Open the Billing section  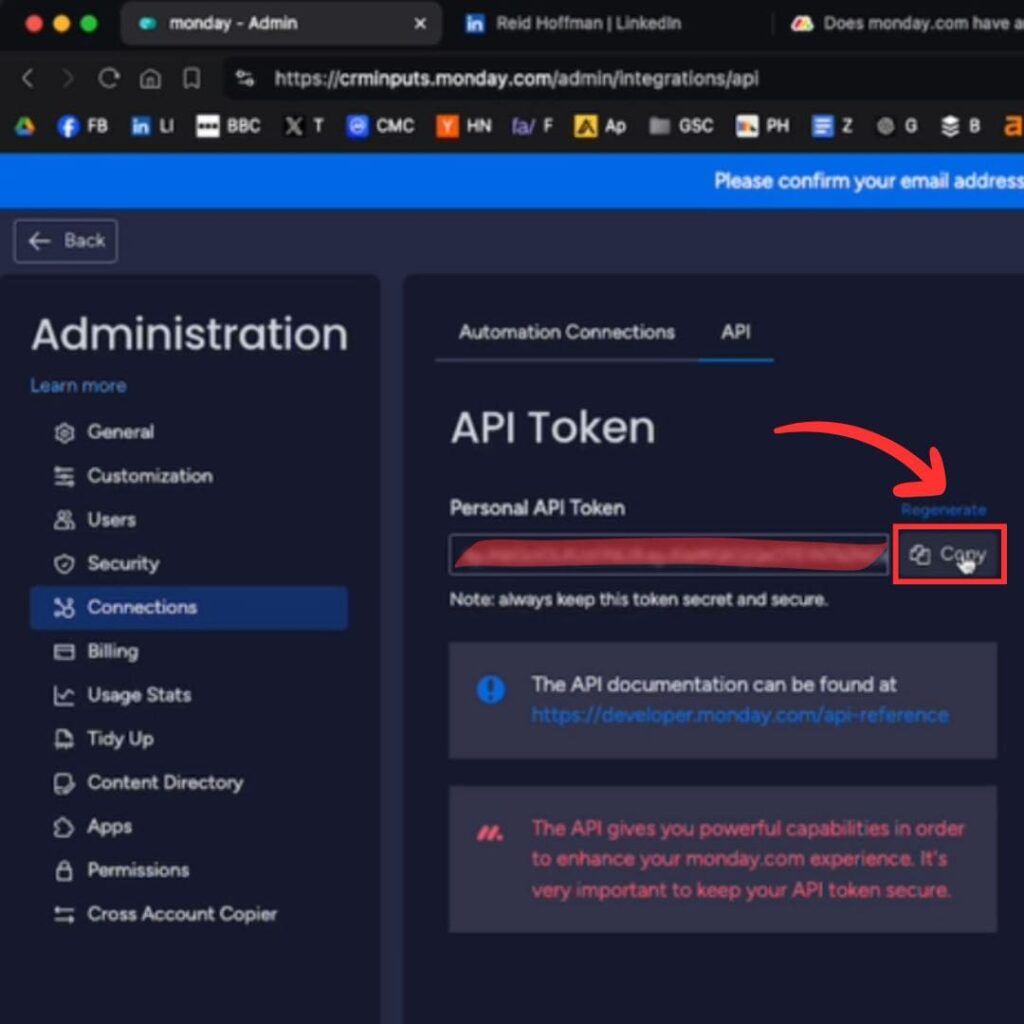point(96,651)
